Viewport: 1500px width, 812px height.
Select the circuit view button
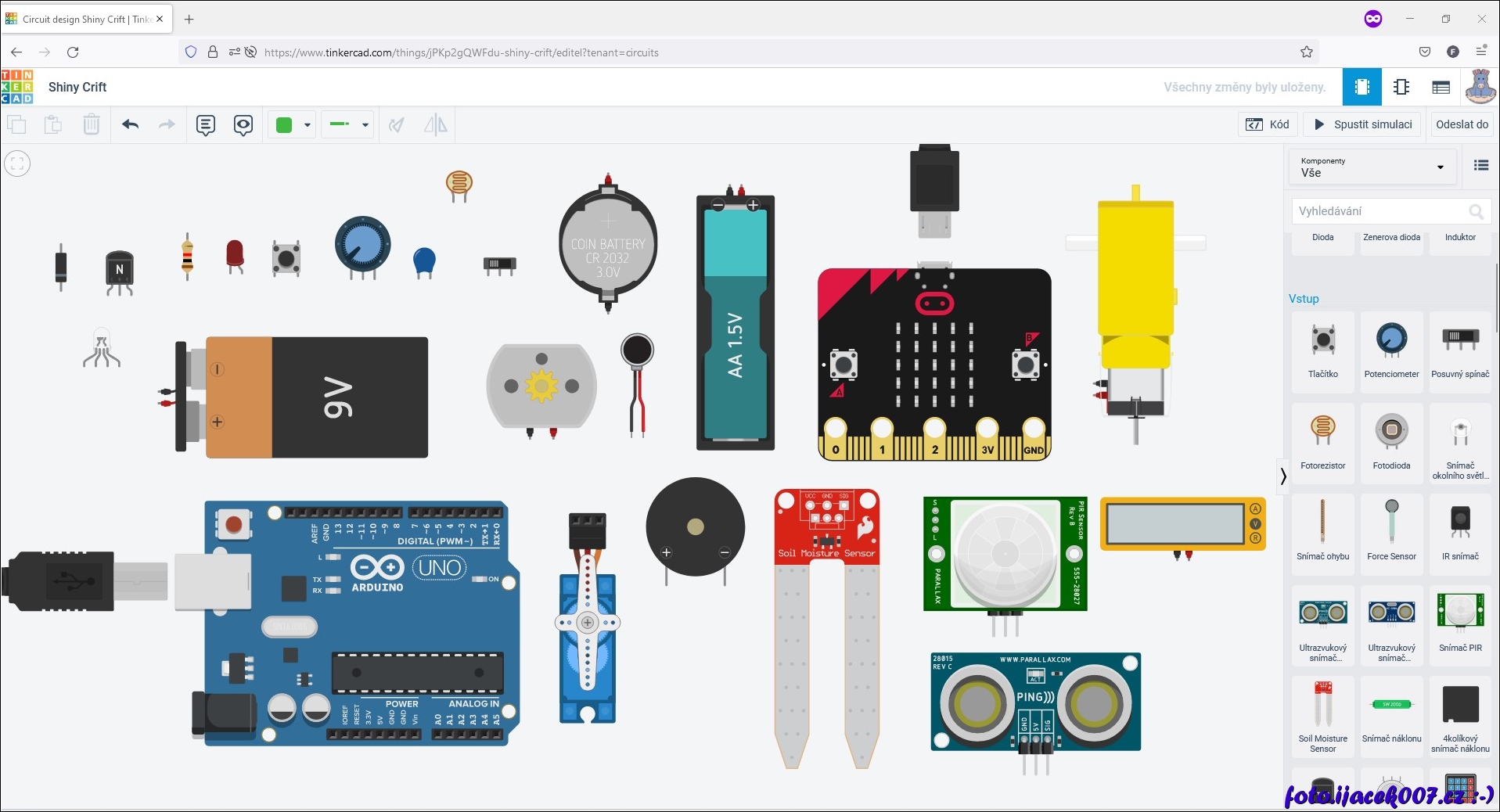[1362, 87]
